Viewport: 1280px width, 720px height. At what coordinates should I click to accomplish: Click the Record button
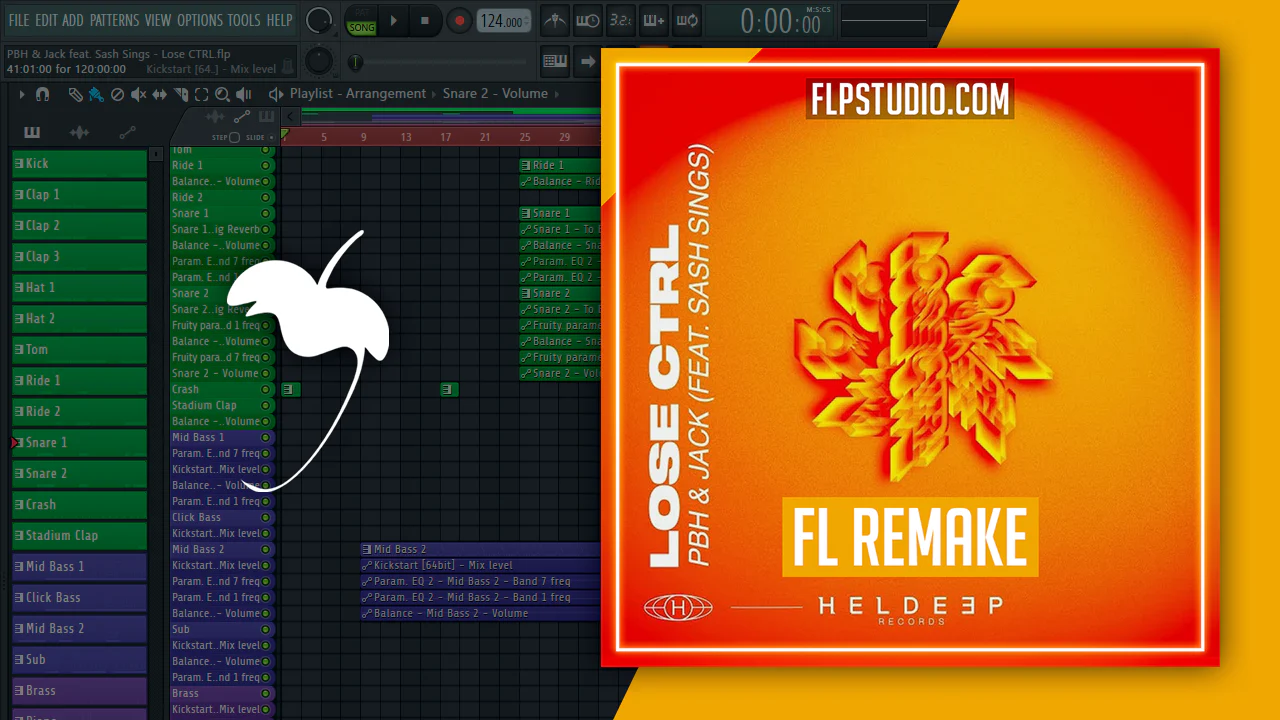459,20
